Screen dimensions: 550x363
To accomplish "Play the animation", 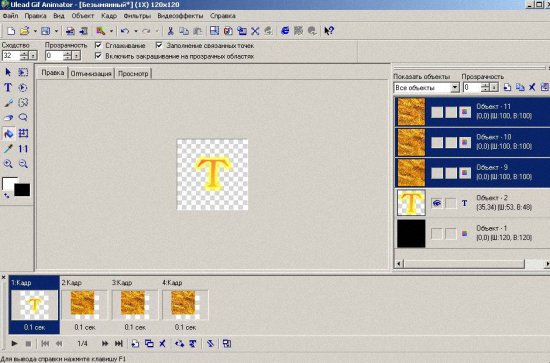I will pos(14,343).
